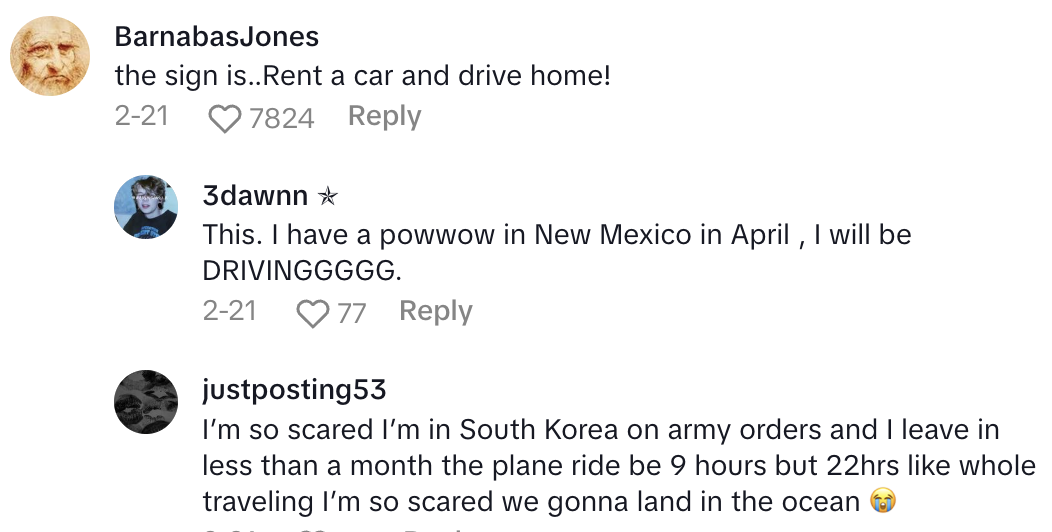This screenshot has width=1052, height=532.
Task: Open 3dawnn's profile photo
Action: (146, 208)
